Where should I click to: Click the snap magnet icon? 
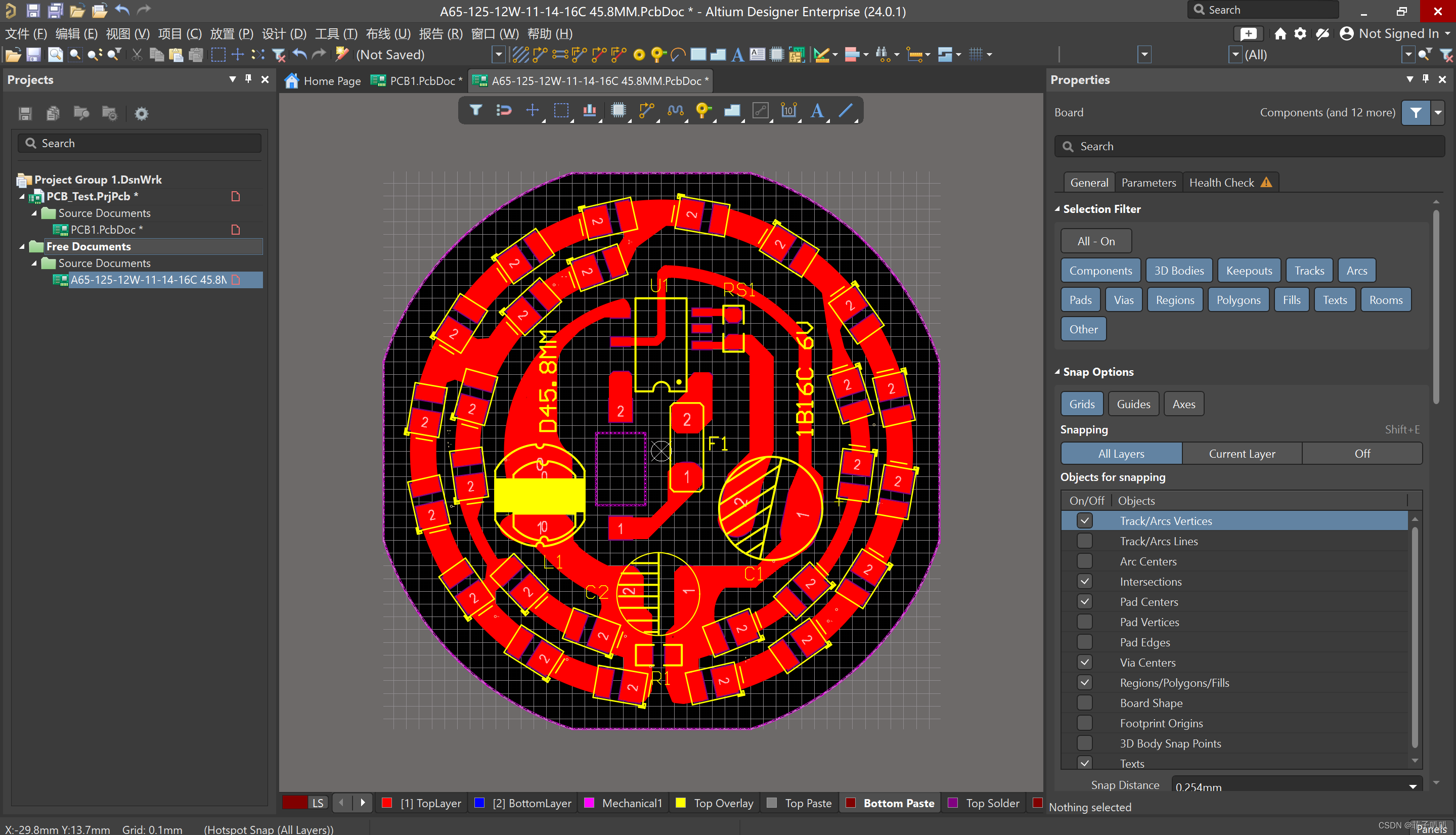(x=504, y=110)
